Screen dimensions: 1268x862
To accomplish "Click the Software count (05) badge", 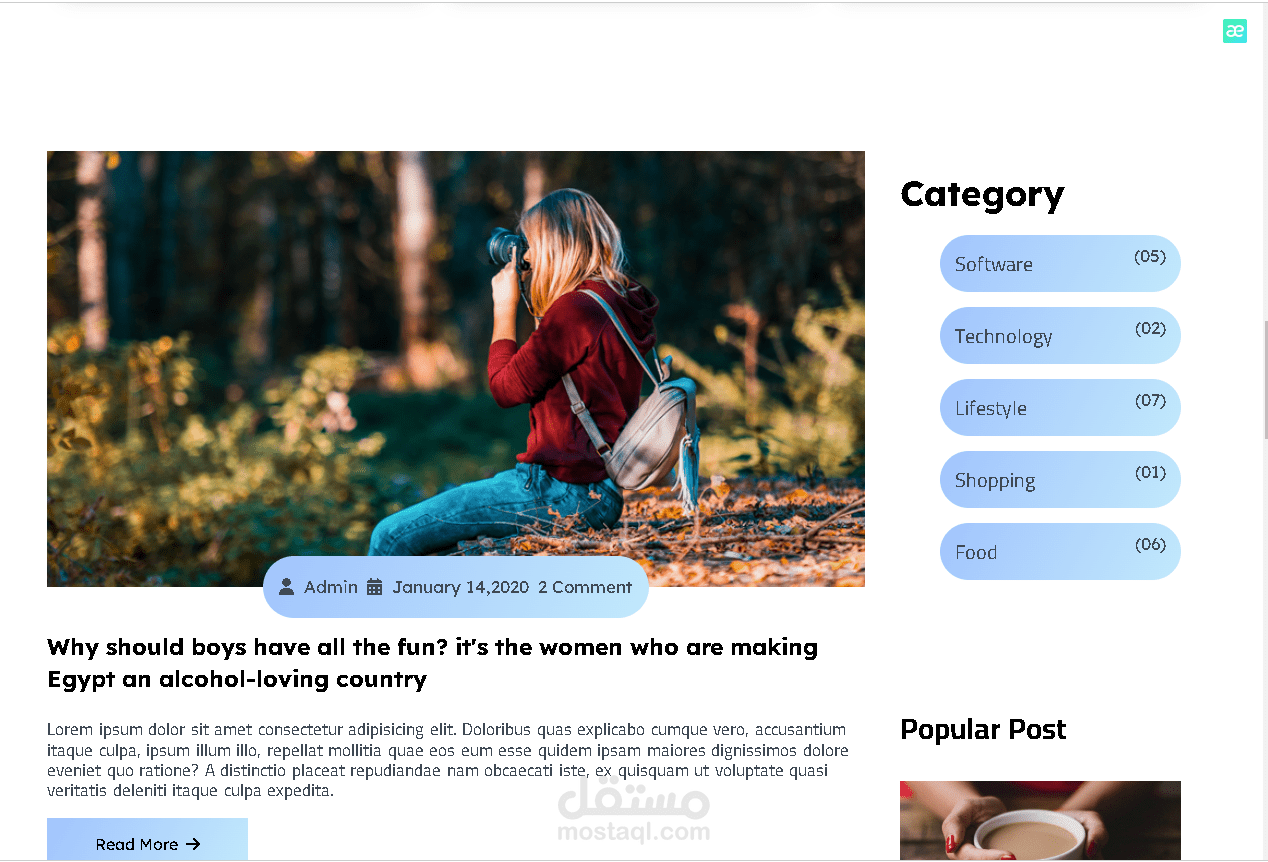I will [x=1150, y=256].
